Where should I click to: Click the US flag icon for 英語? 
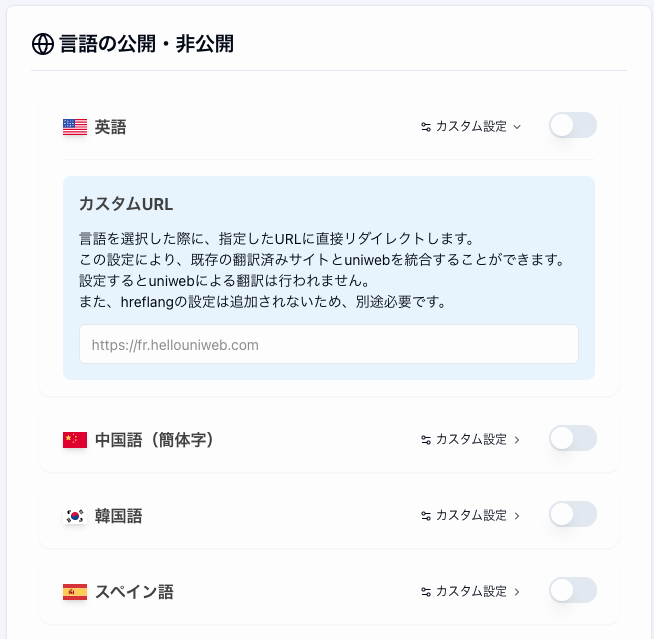[x=75, y=127]
